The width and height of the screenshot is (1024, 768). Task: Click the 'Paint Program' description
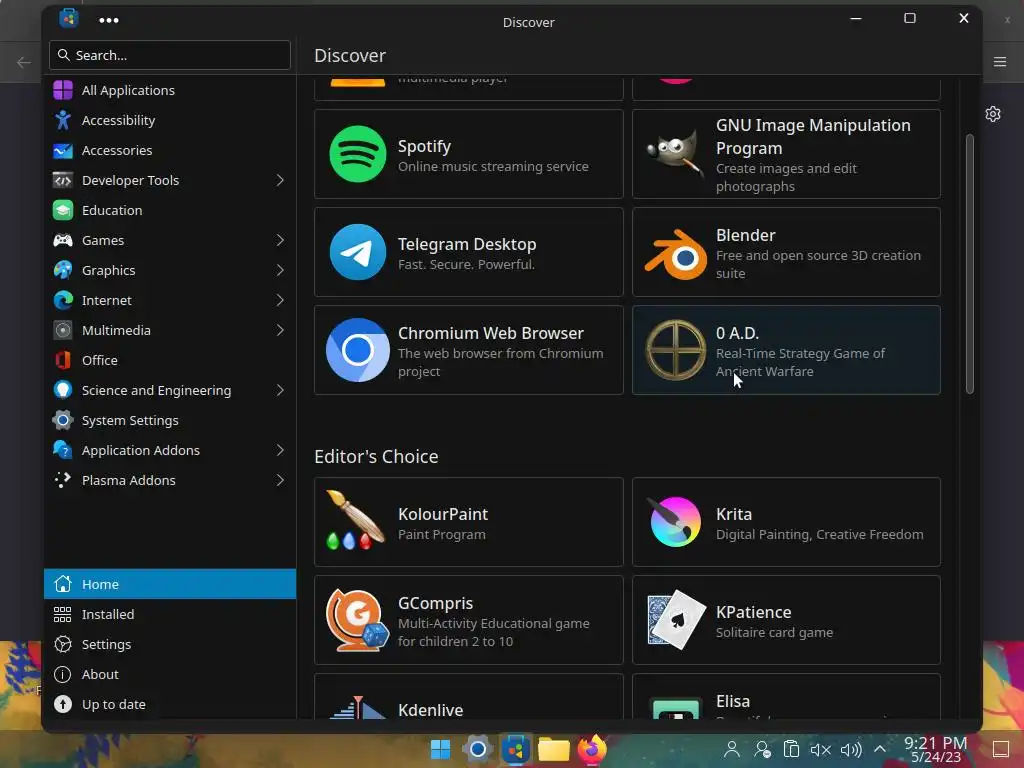(441, 534)
